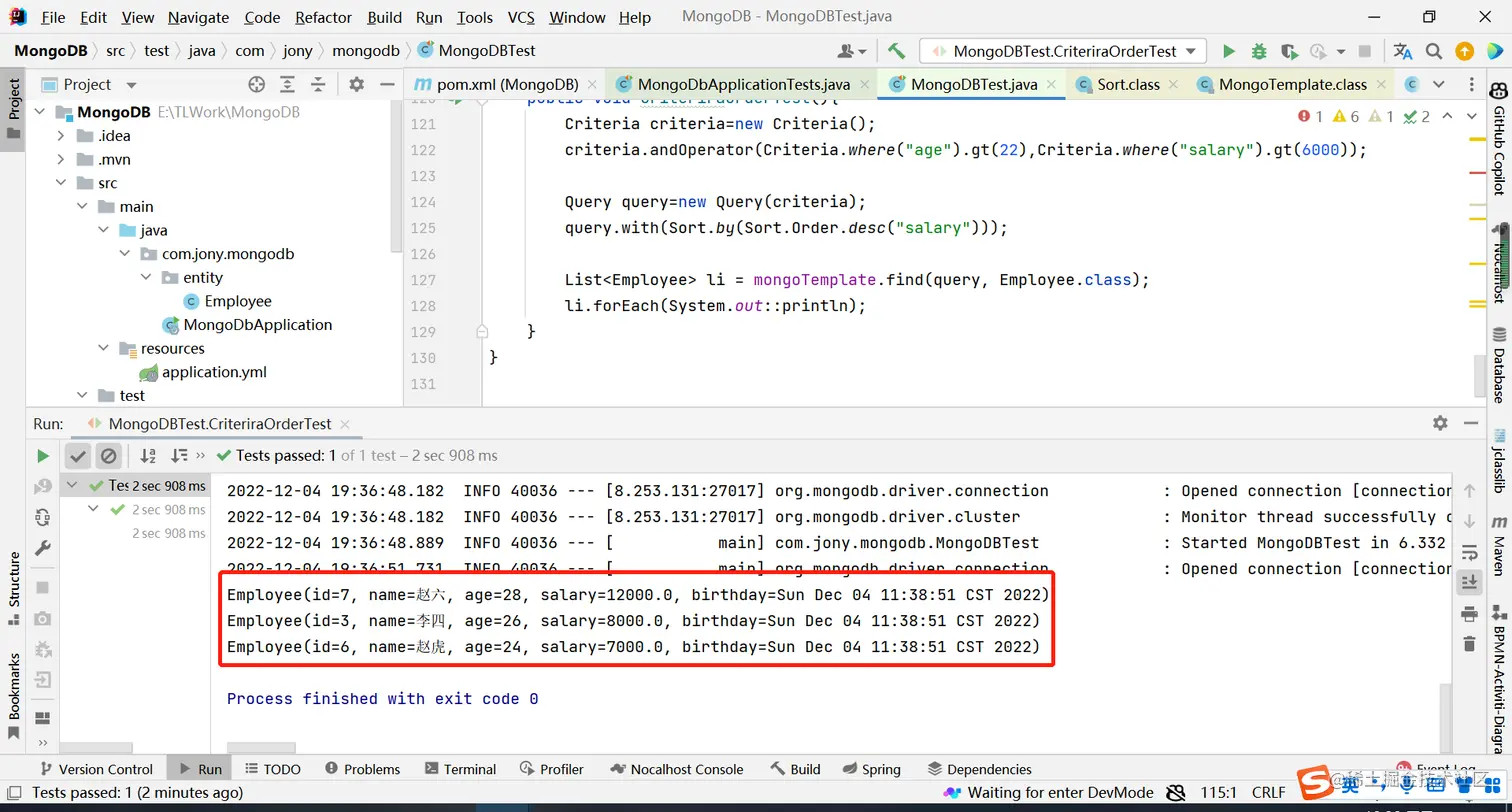Viewport: 1512px width, 812px height.
Task: Toggle soft-wrap in console output
Action: (1469, 553)
